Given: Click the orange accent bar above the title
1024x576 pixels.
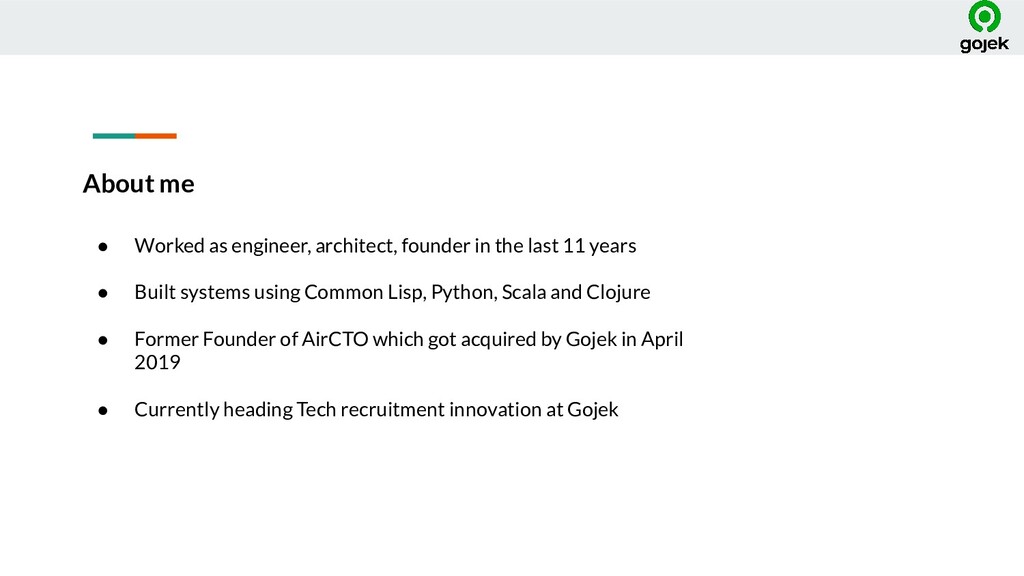Looking at the screenshot, I should (156, 136).
